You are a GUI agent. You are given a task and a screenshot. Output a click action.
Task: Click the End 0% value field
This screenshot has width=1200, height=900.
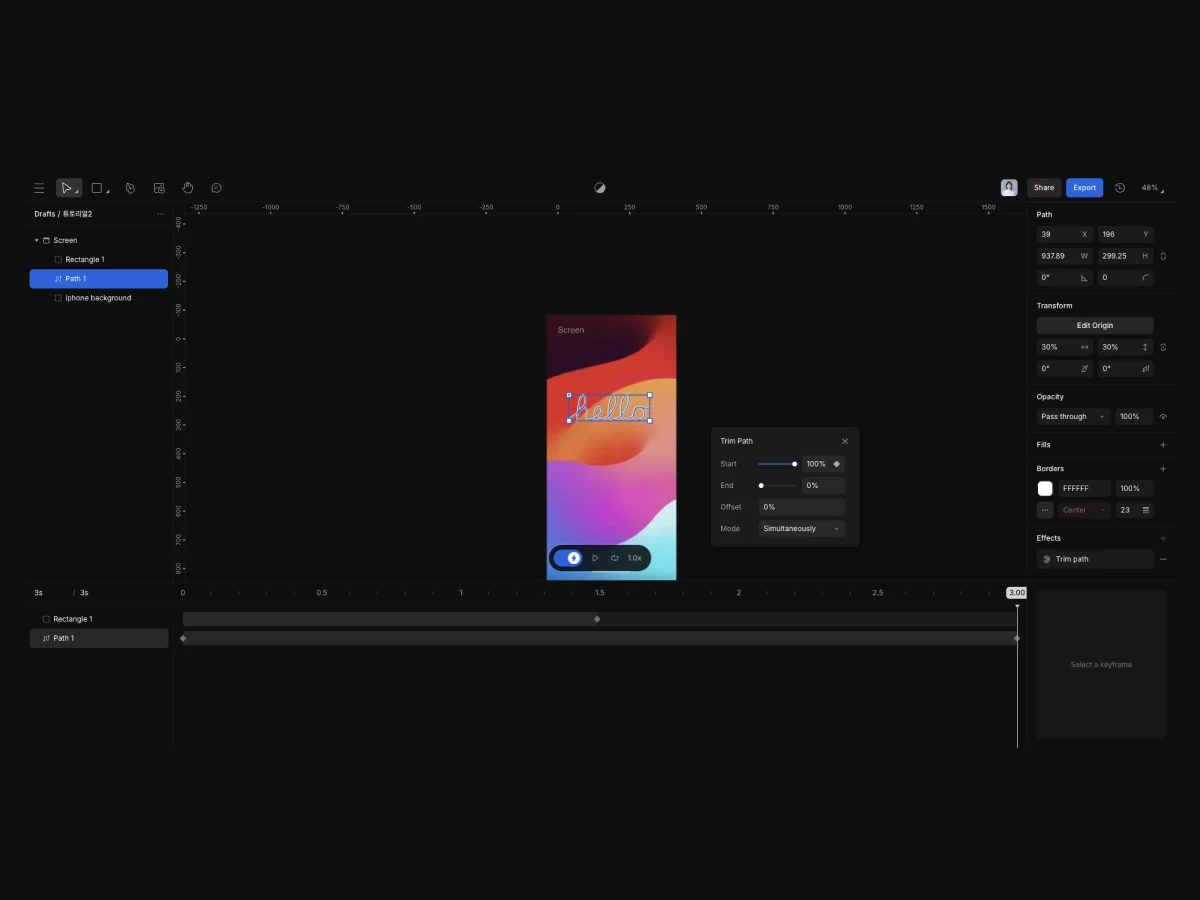824,486
